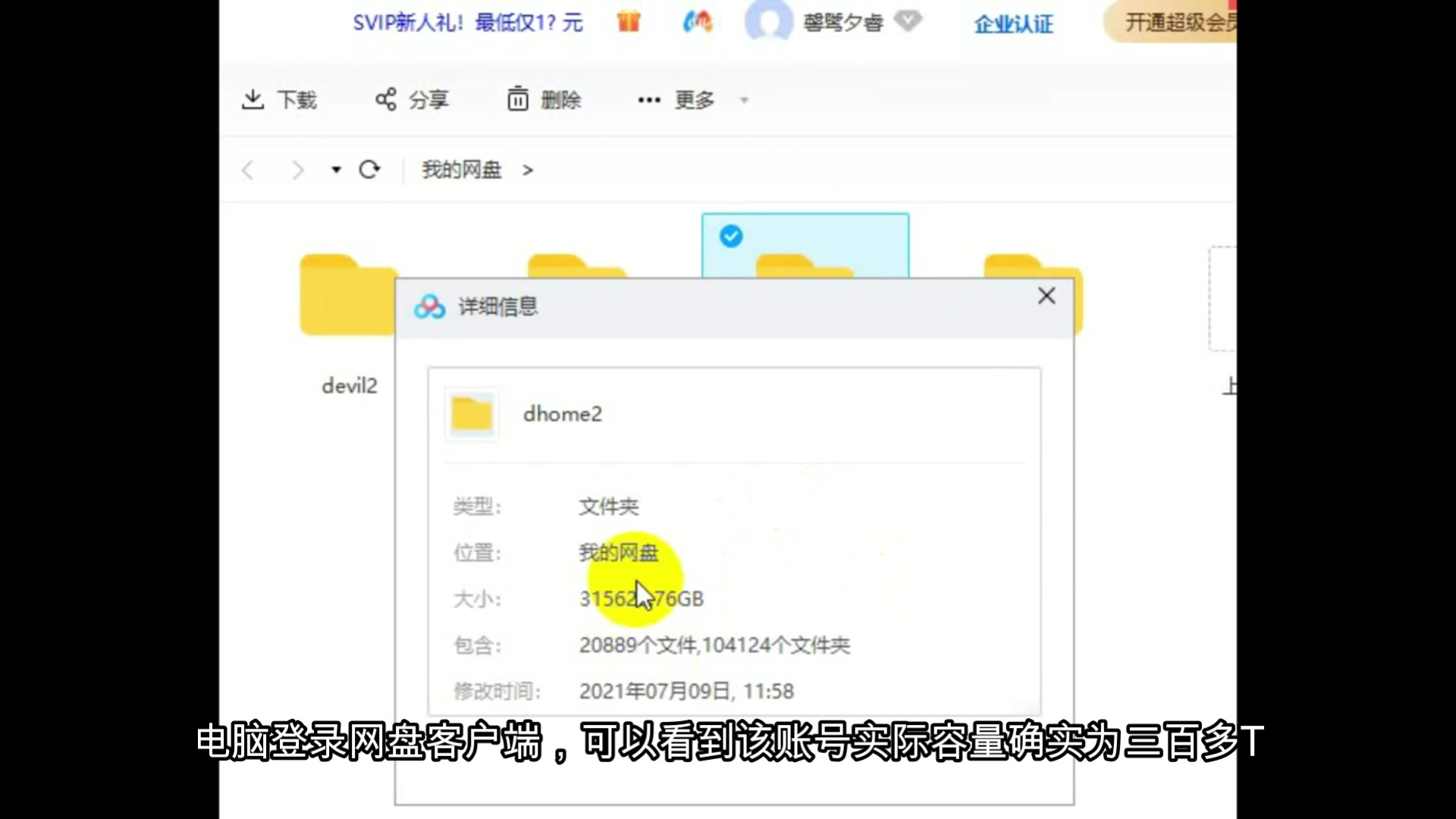Open the navigation history dropdown triangle
The image size is (1456, 819).
[336, 170]
